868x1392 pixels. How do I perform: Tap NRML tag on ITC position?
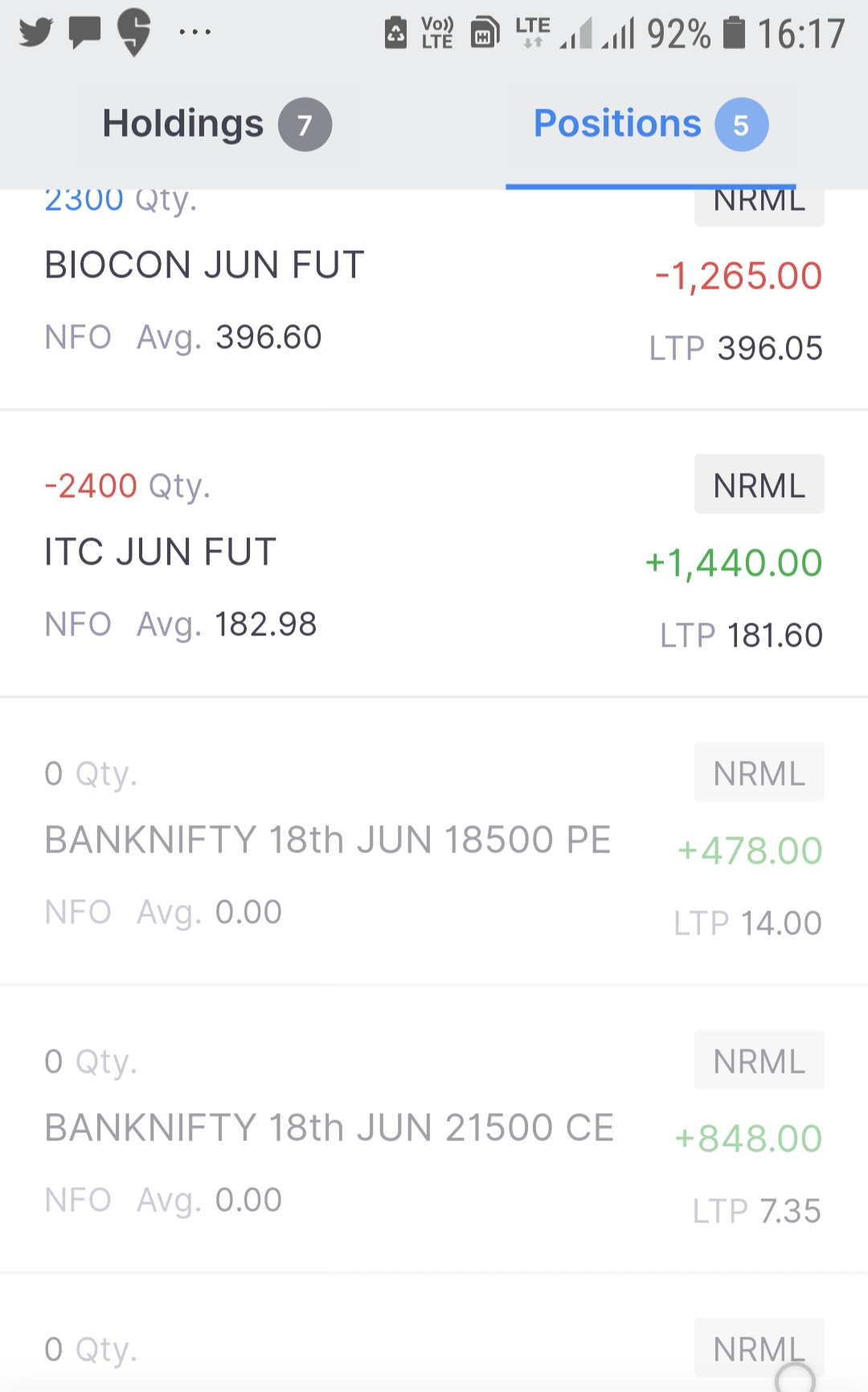(x=759, y=485)
